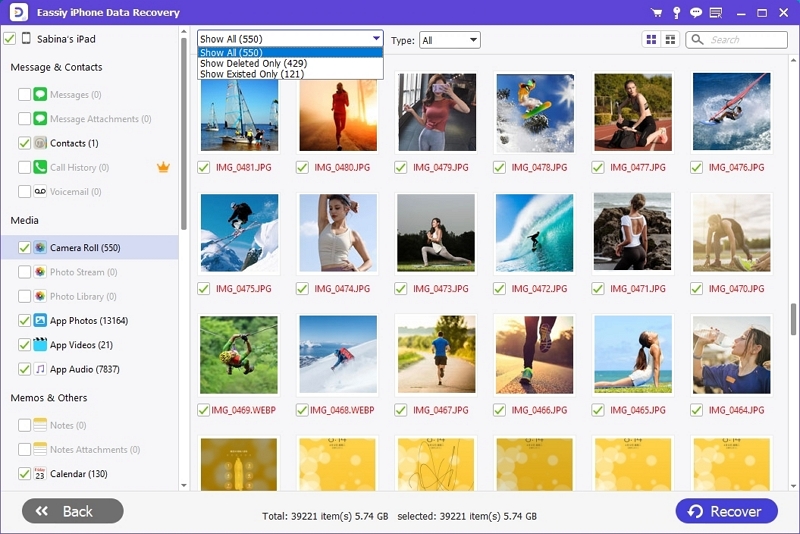Screen dimensions: 800x534
Task: Choose Show Deleted Only (429) option
Action: click(253, 63)
